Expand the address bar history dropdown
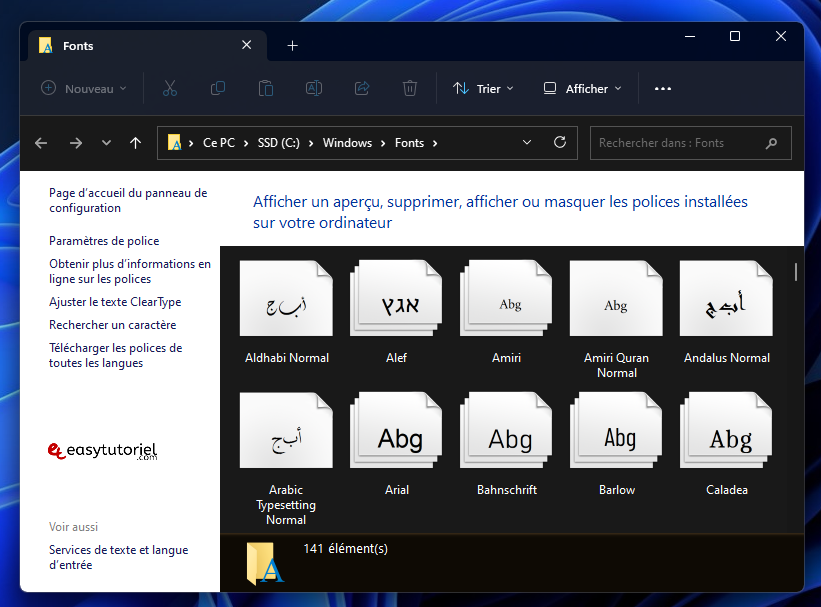821x607 pixels. pyautogui.click(x=527, y=142)
